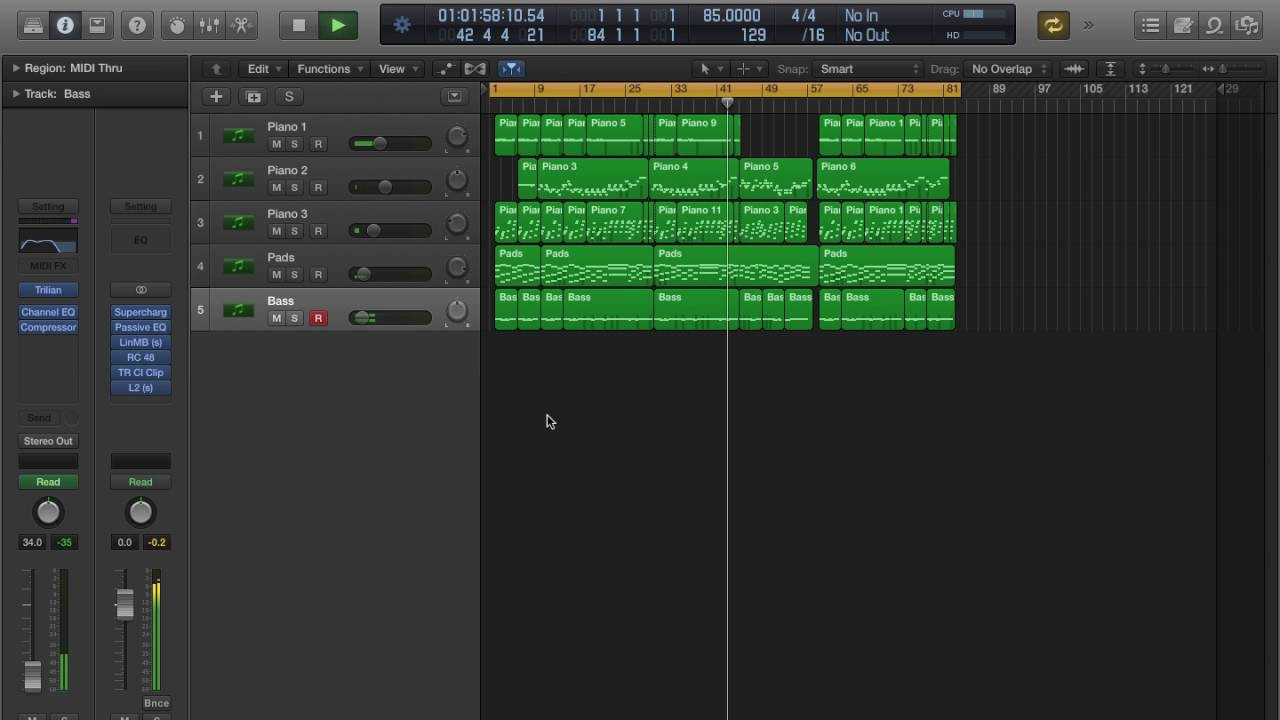Open the Trilian instrument slot
Viewport: 1280px width, 720px height.
(48, 290)
